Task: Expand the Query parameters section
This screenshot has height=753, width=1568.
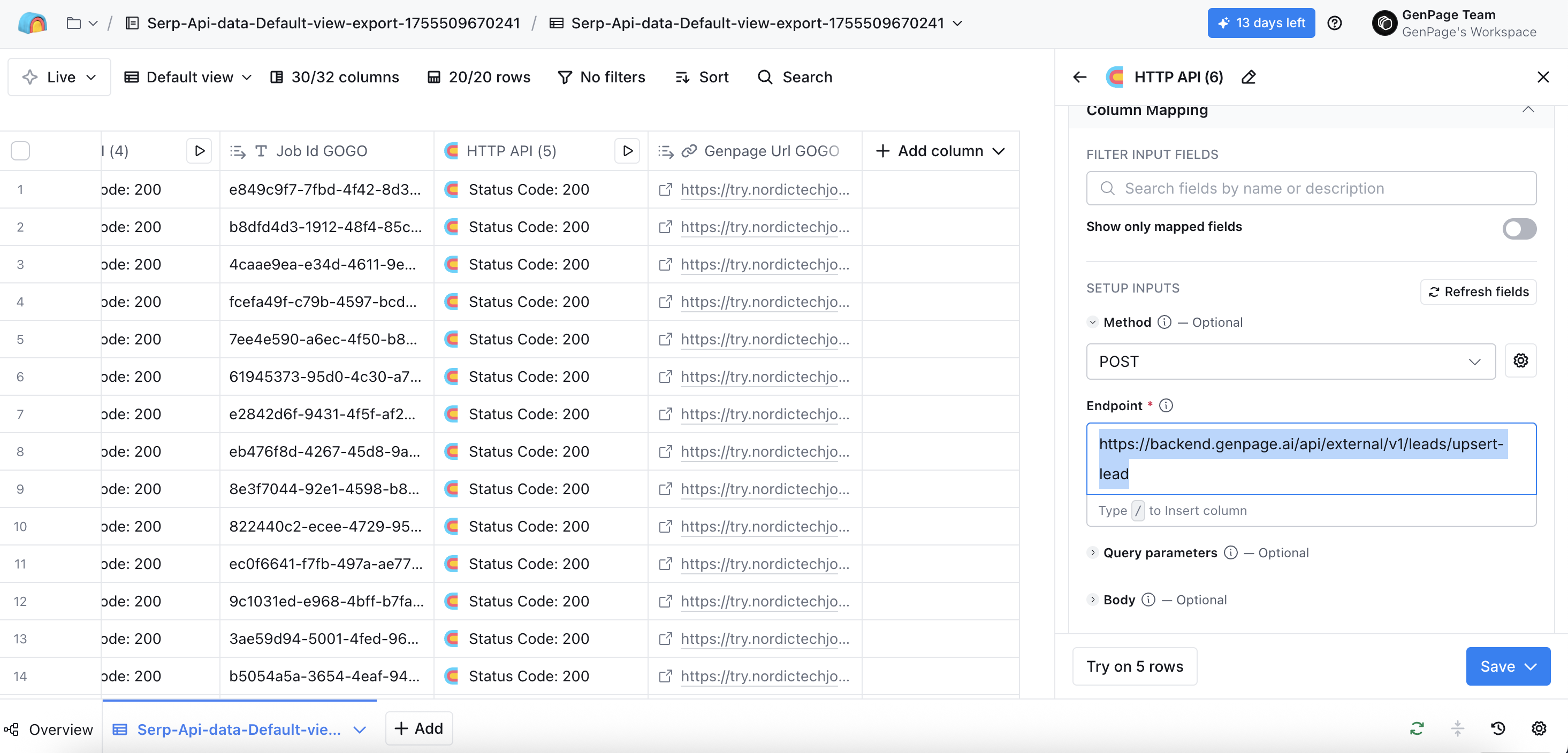Action: [1092, 552]
